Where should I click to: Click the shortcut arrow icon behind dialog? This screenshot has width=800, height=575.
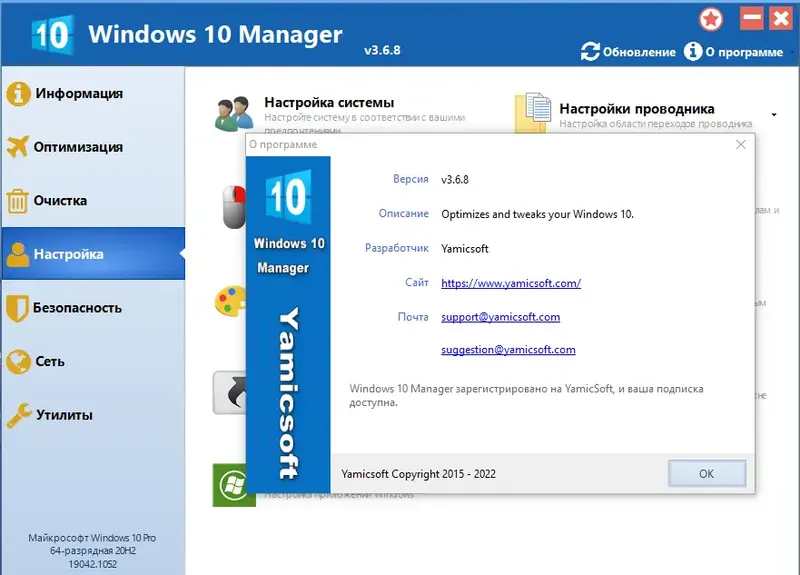click(x=230, y=392)
